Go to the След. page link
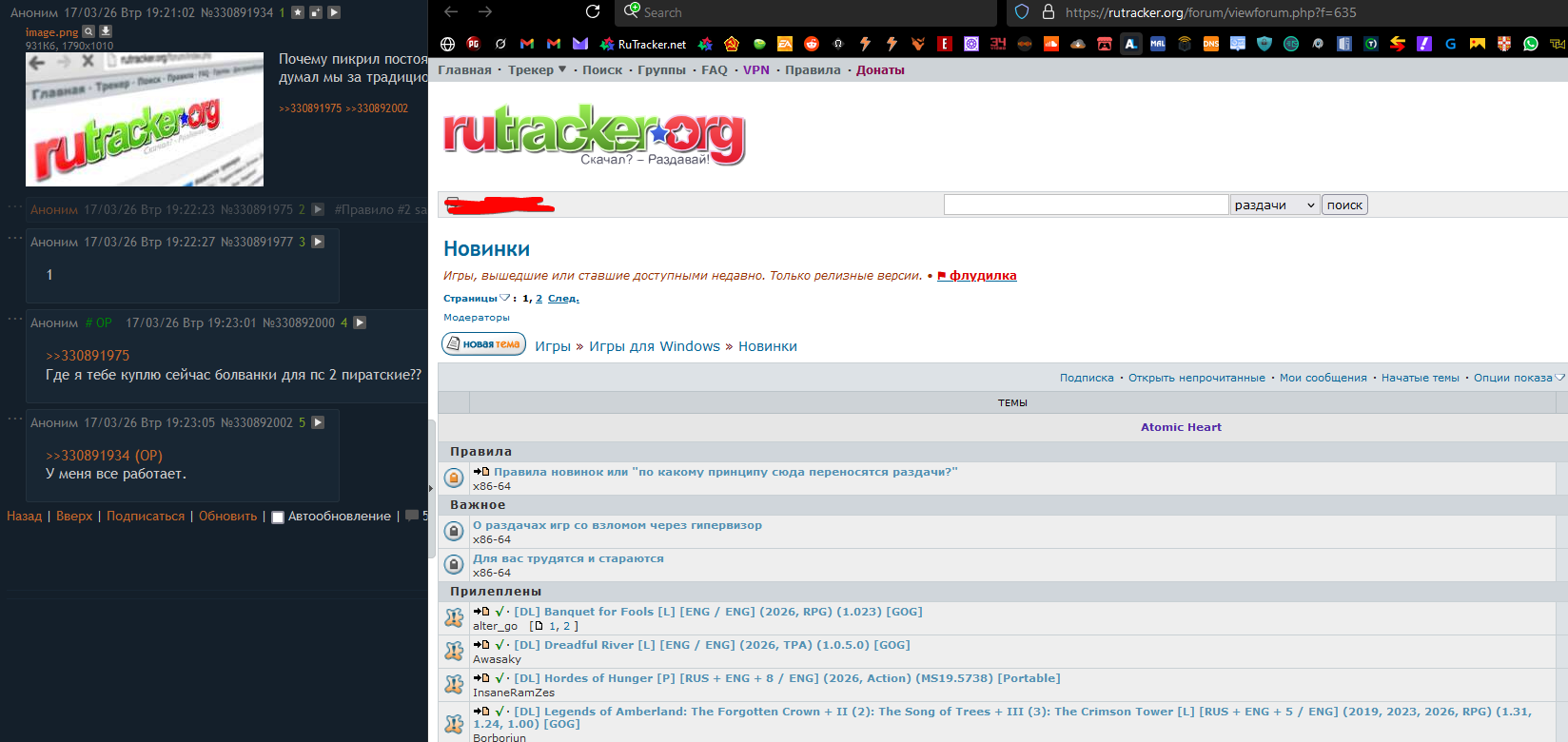The height and width of the screenshot is (742, 1568). 563,299
